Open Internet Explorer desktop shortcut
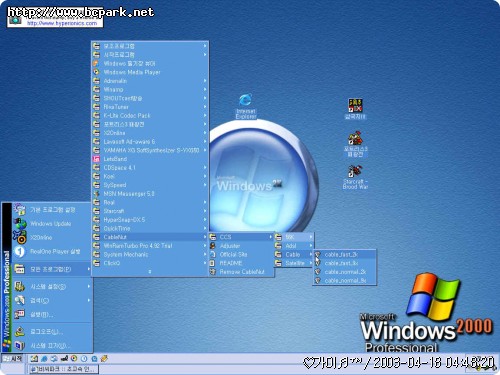Image resolution: width=500 pixels, height=375 pixels. 246,106
